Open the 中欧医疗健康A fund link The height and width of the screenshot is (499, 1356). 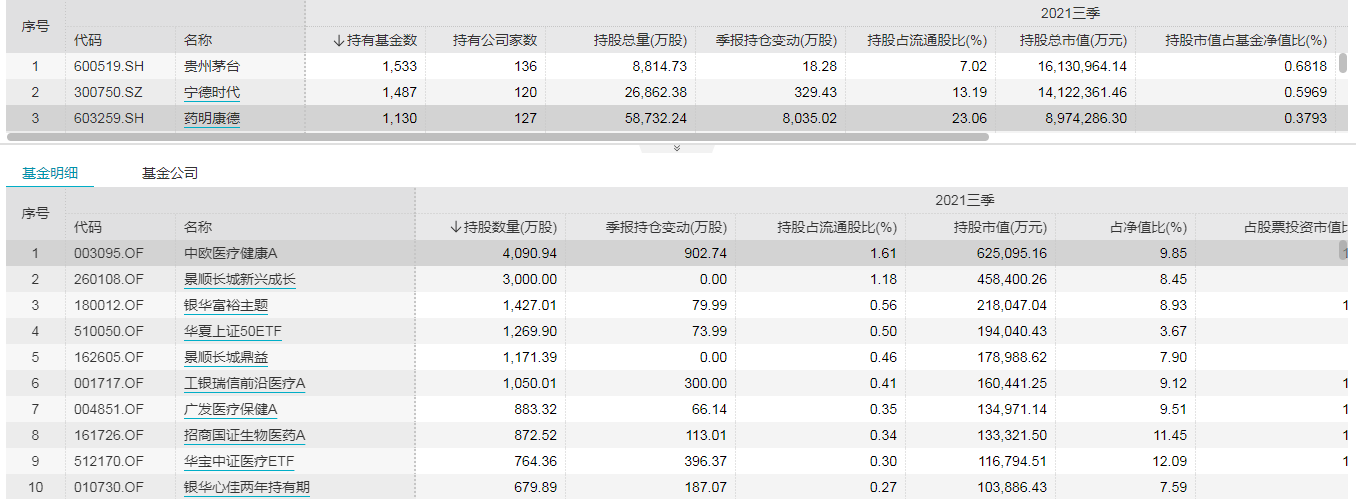231,253
